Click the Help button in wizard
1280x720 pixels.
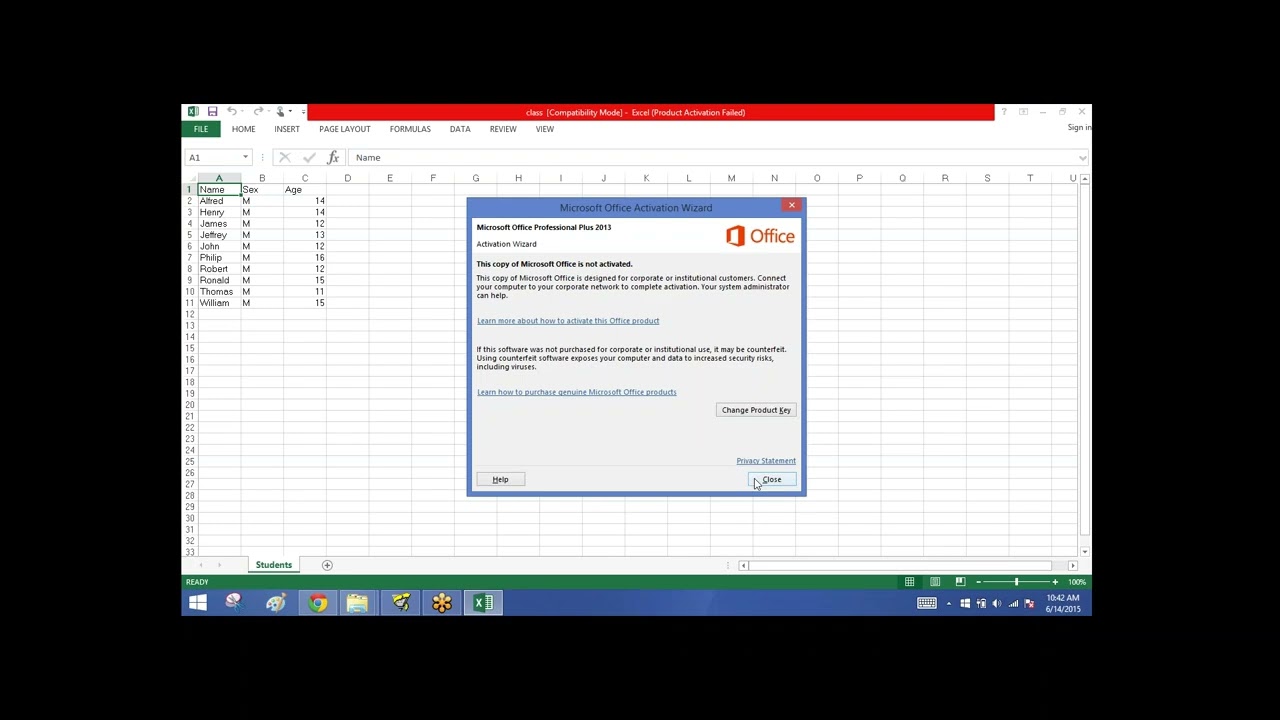500,480
